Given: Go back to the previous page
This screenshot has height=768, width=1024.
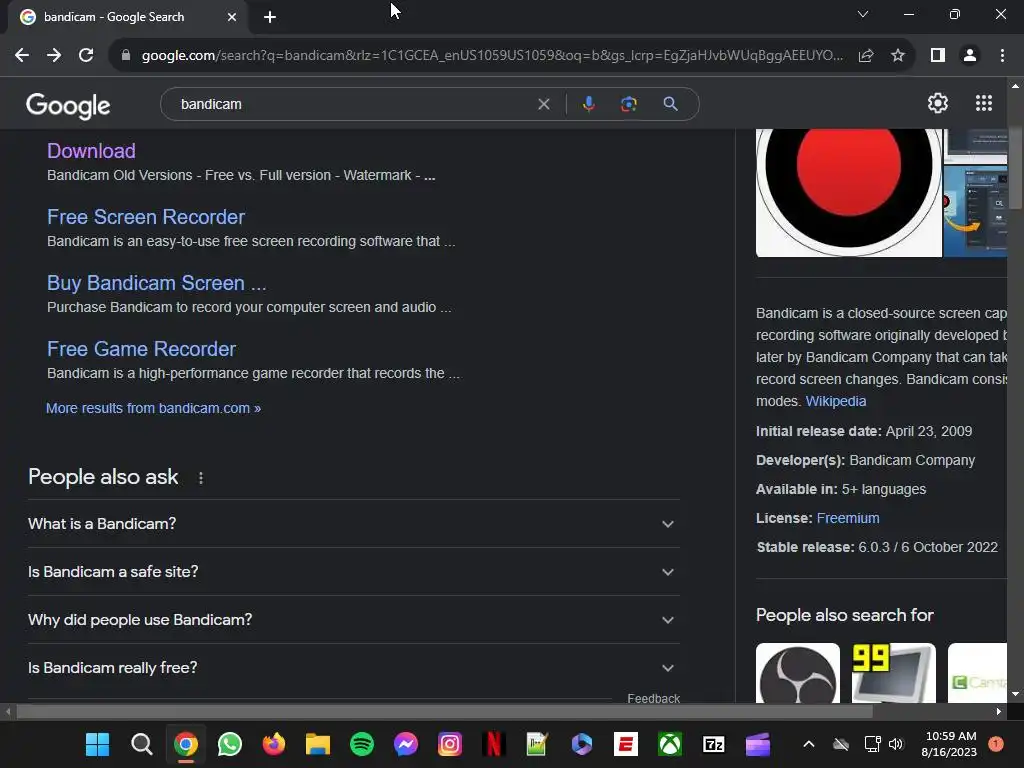Looking at the screenshot, I should (22, 56).
